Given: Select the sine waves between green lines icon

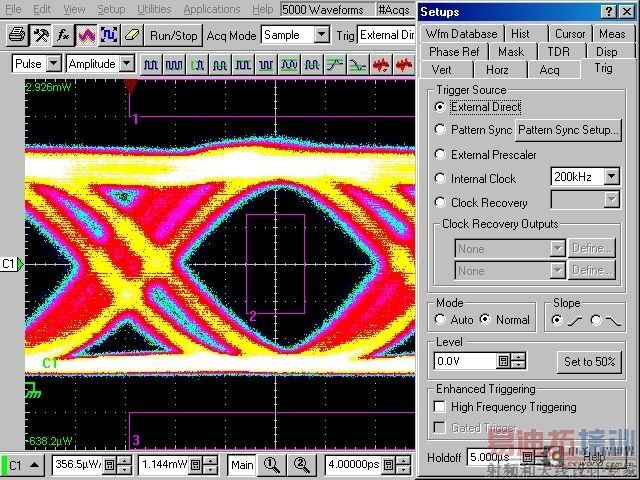Looking at the screenshot, I should pyautogui.click(x=289, y=65).
